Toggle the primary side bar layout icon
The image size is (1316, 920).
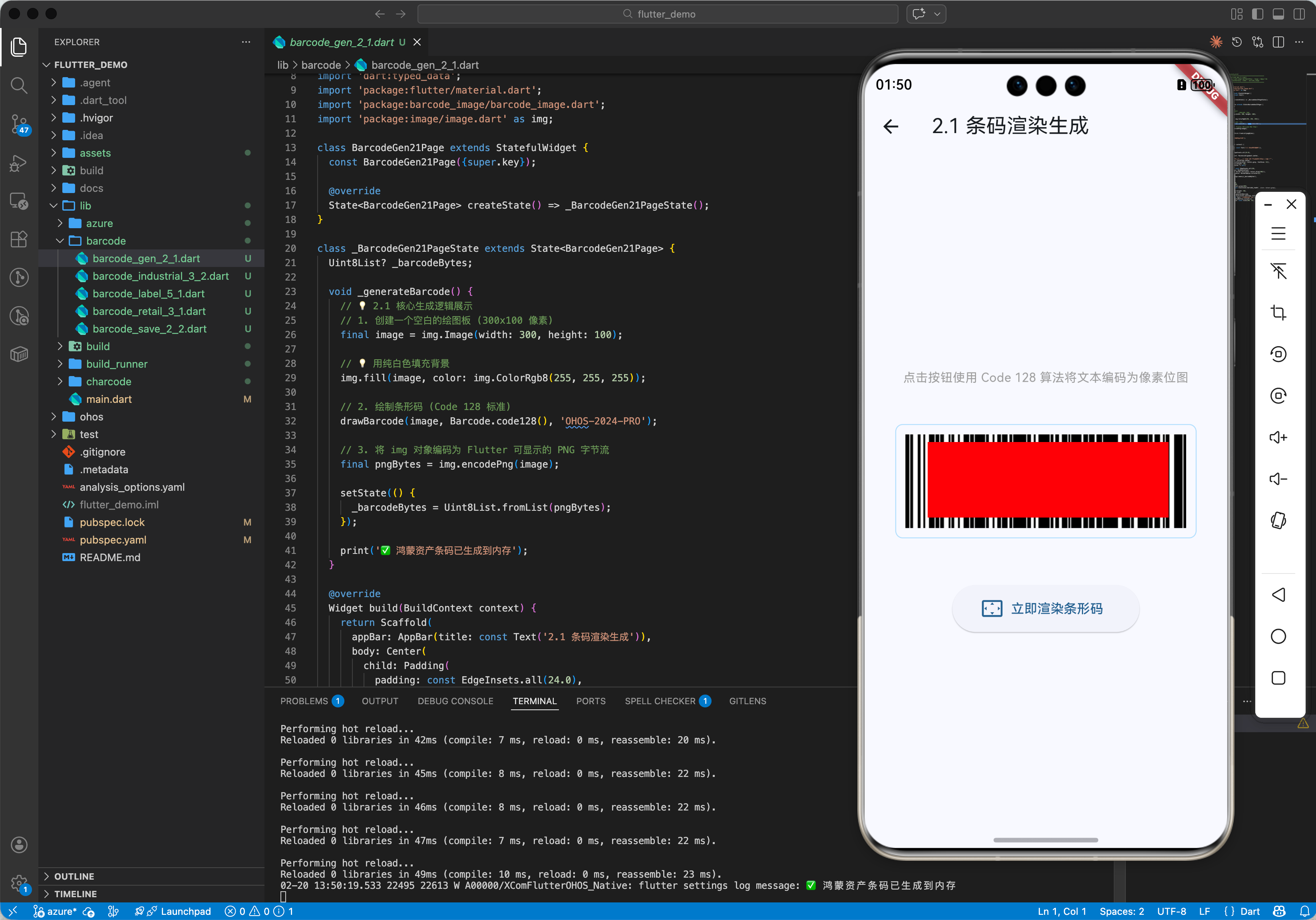coord(1257,14)
